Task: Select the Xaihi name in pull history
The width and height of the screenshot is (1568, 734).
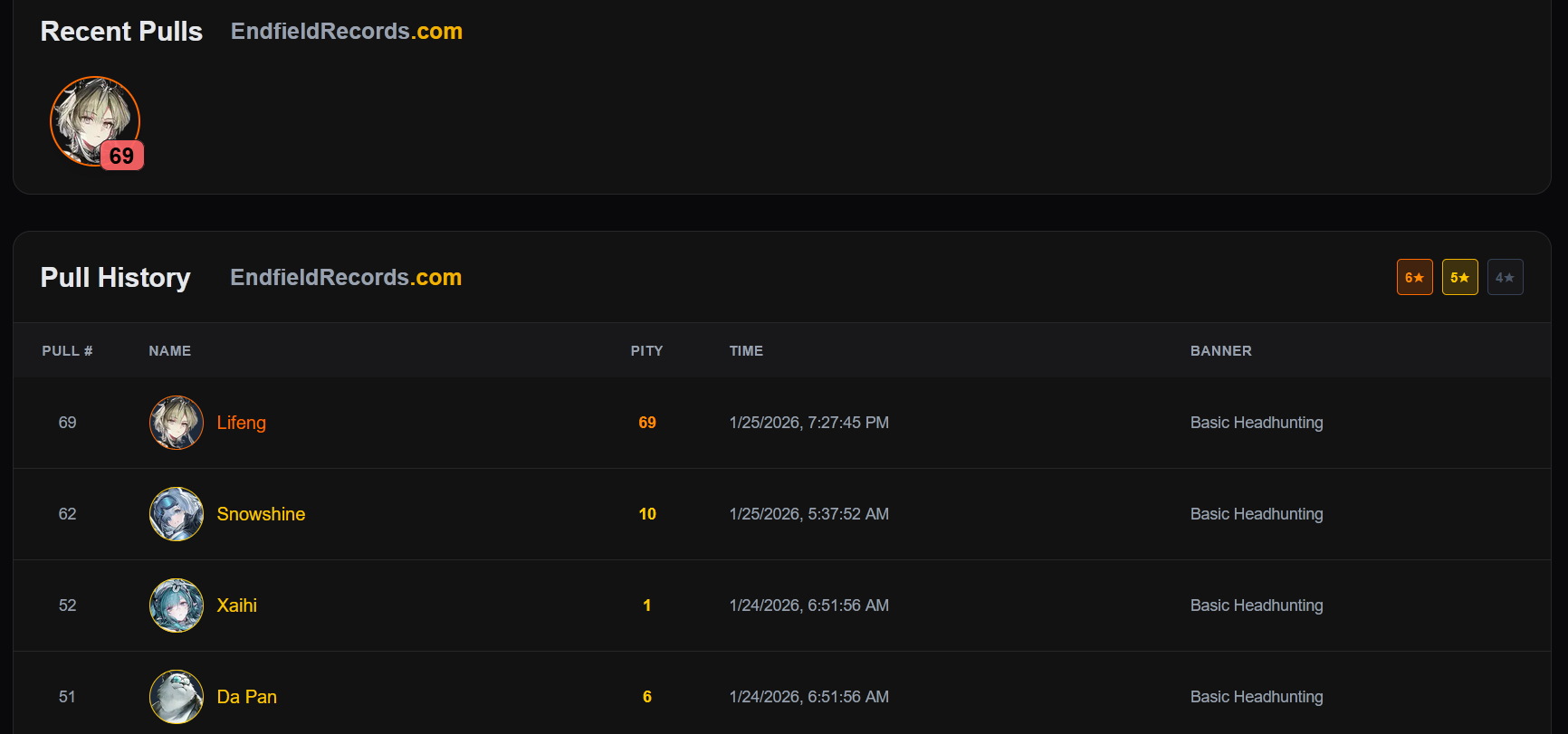Action: tap(237, 605)
